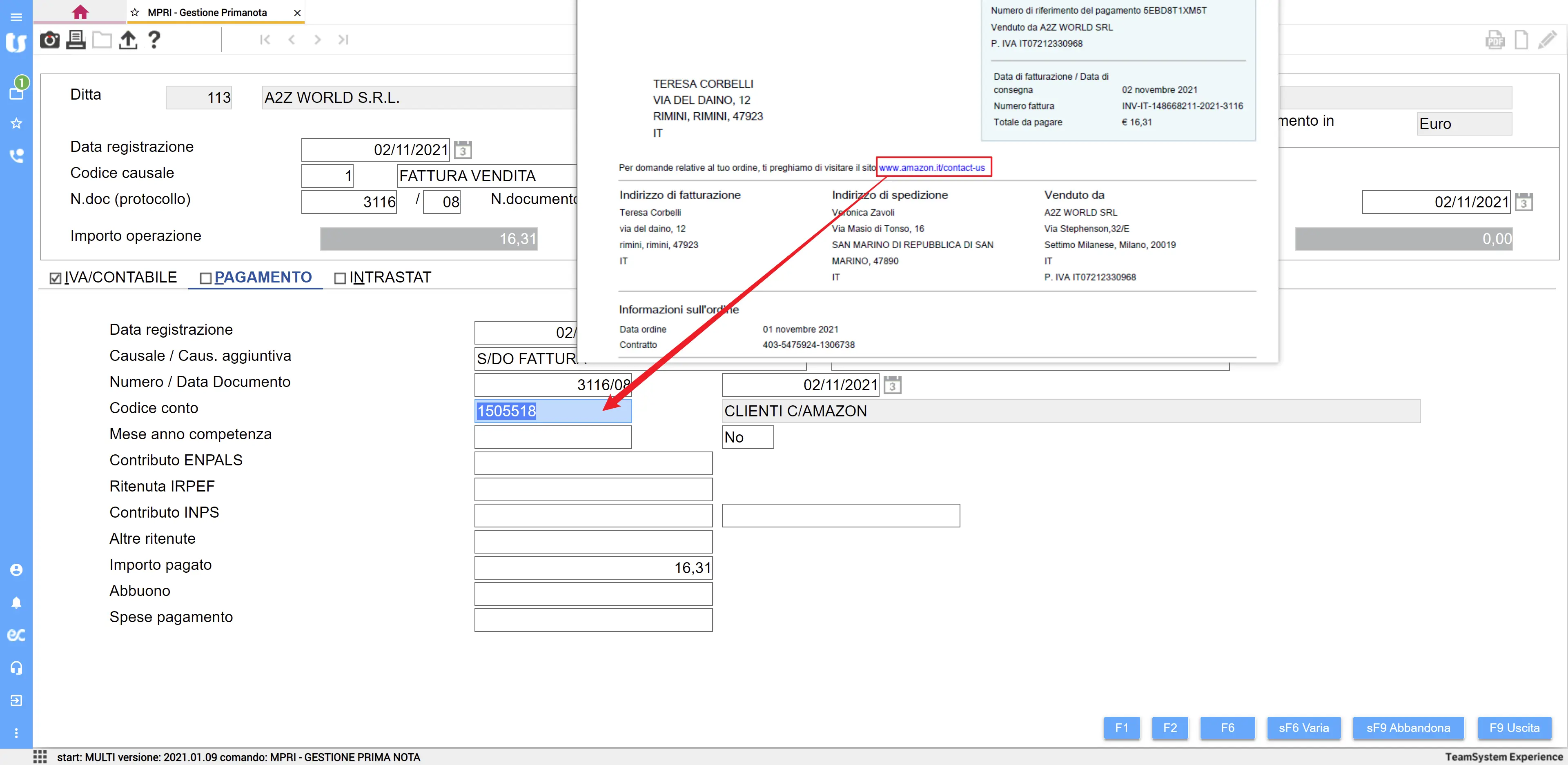Open the notifications bell in sidebar

point(16,603)
